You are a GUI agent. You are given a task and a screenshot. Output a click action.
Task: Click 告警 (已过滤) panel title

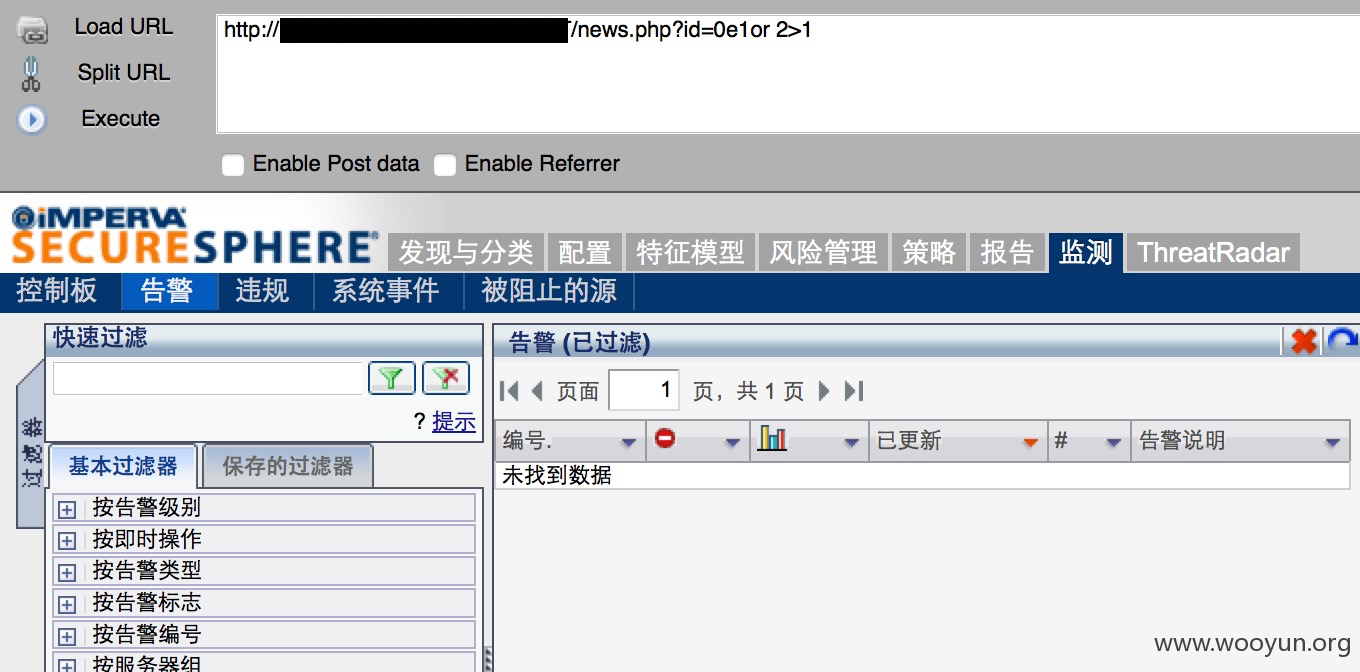pyautogui.click(x=580, y=343)
